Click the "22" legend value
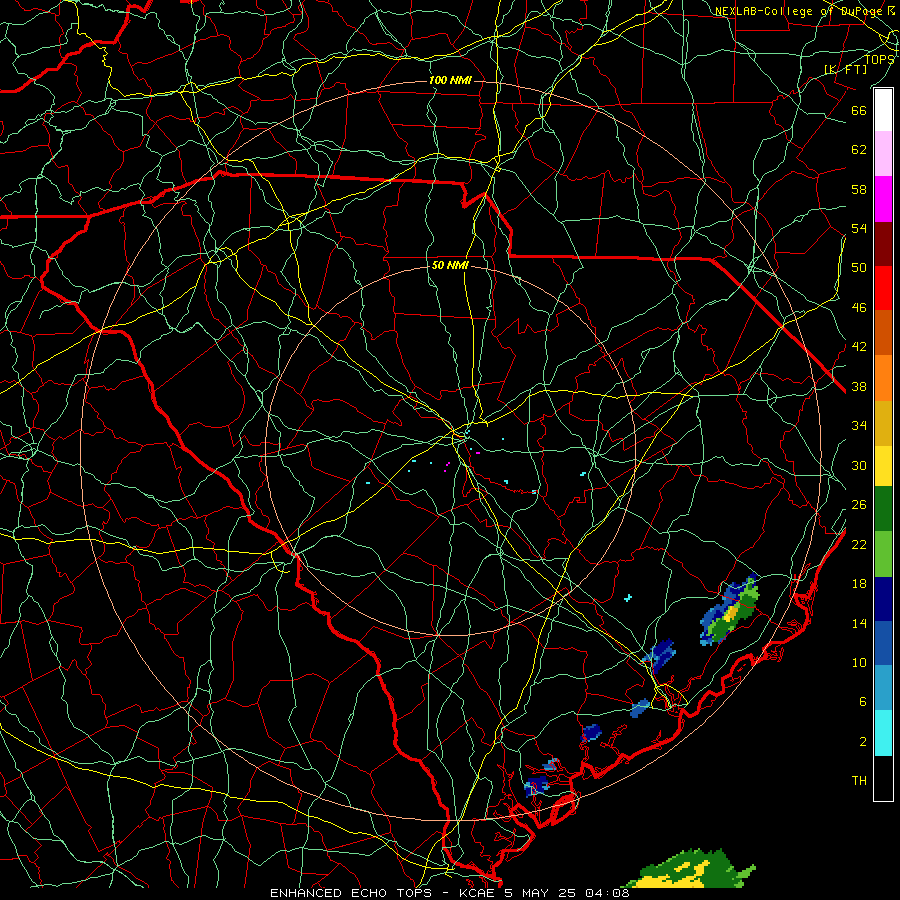The image size is (900, 900). [x=859, y=544]
